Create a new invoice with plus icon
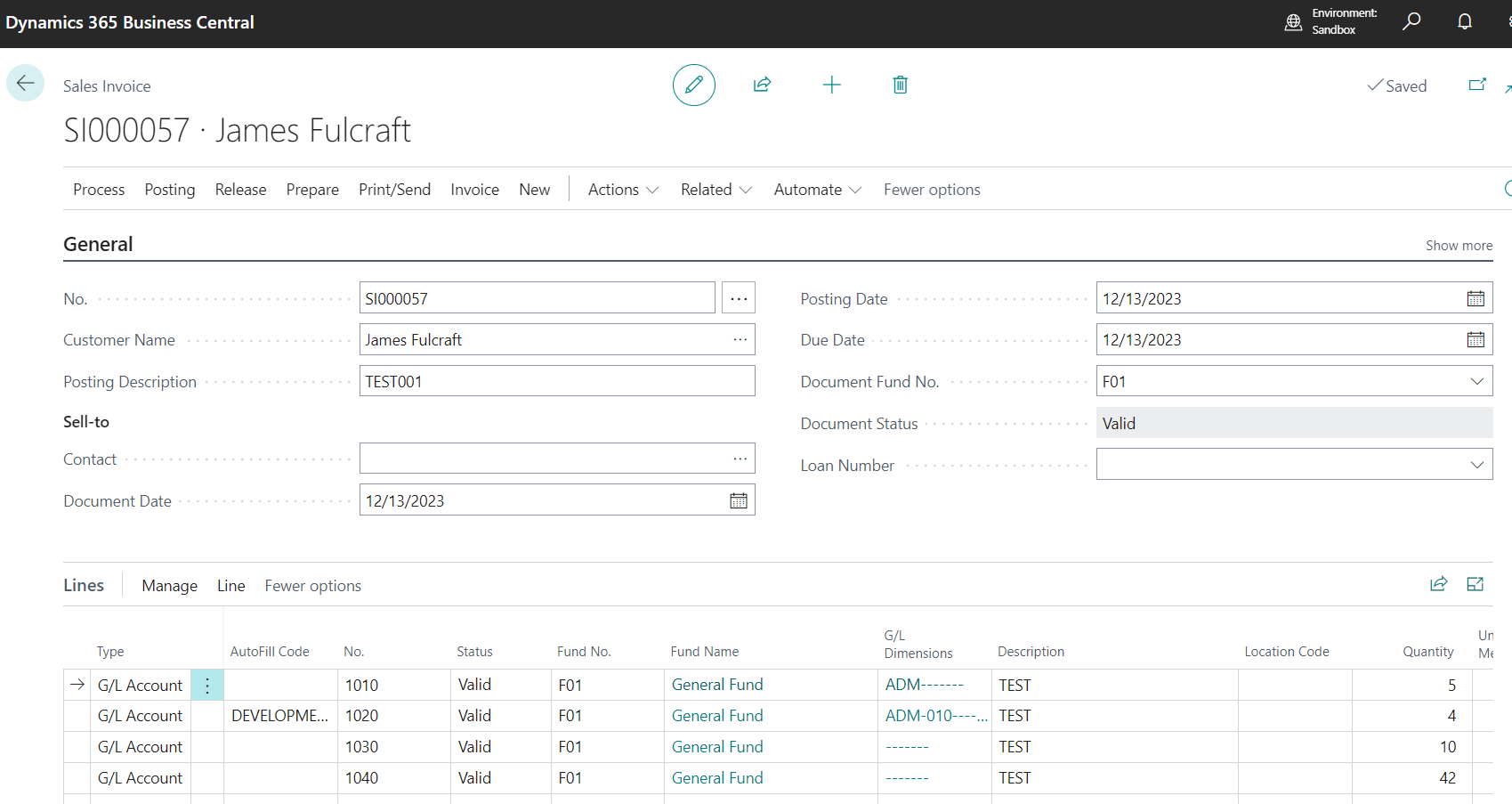1512x804 pixels. 832,85
